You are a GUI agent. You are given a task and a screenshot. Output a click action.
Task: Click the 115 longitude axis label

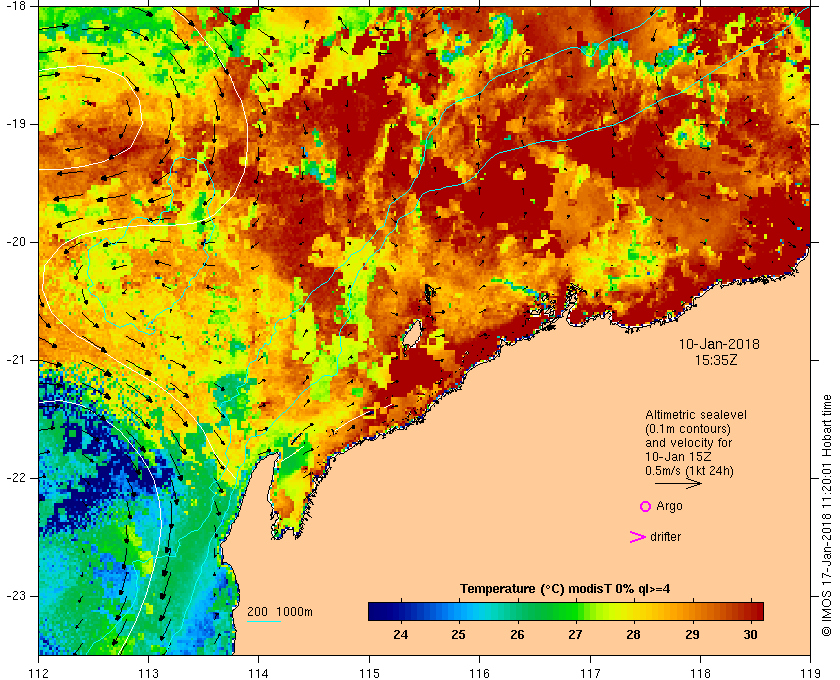point(369,673)
